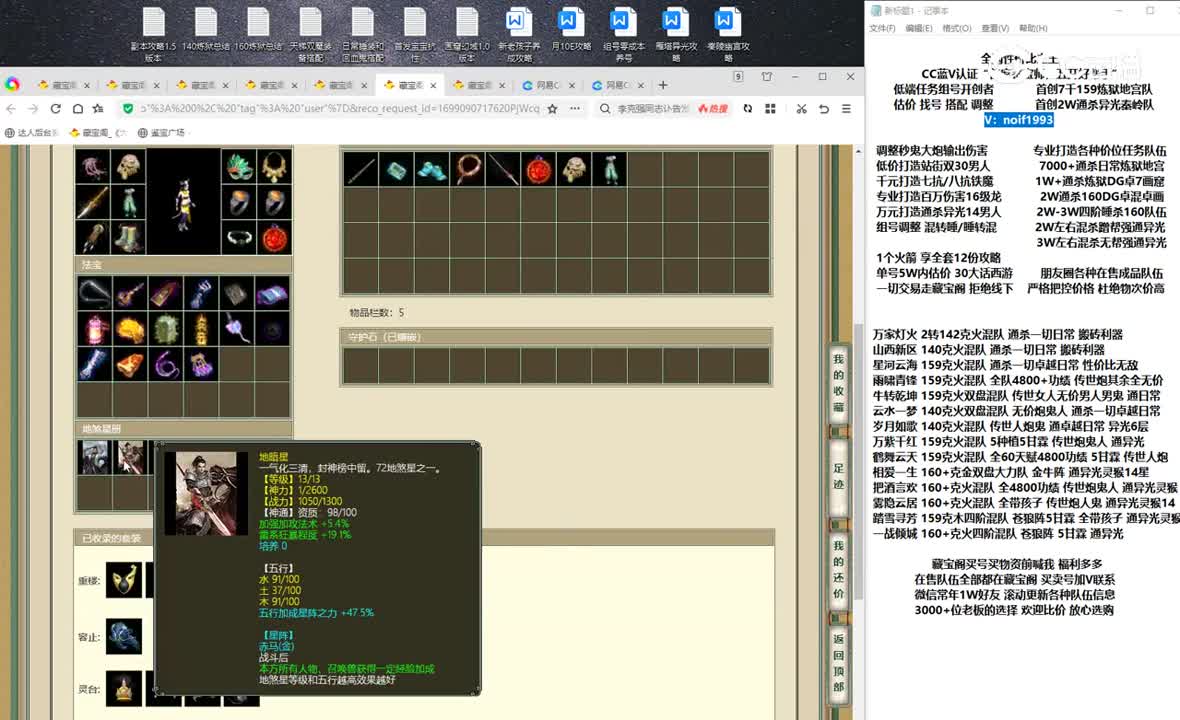Screen dimensions: 1180x720
Task: Click the bead necklace in inventory grid
Action: [467, 170]
